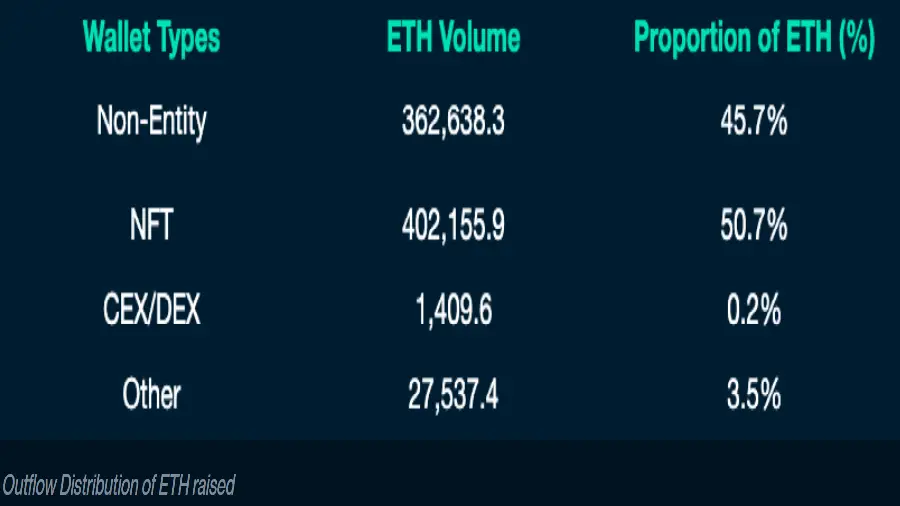Select the CEX/DEX wallet type cell
Viewport: 900px width, 506px height.
[151, 312]
